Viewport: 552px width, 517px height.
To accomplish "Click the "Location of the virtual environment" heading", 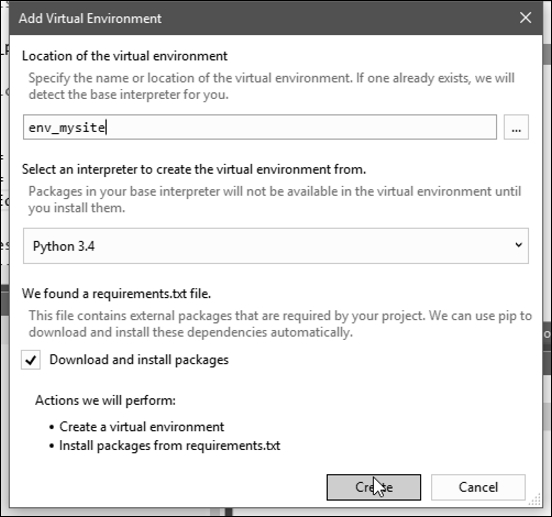I will tap(125, 56).
